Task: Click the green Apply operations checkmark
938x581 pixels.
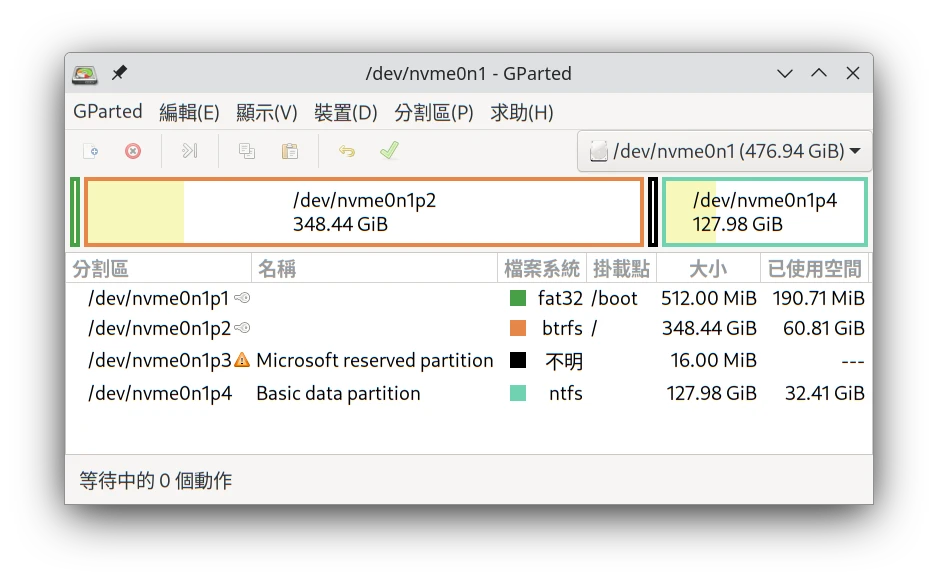Action: click(x=389, y=151)
